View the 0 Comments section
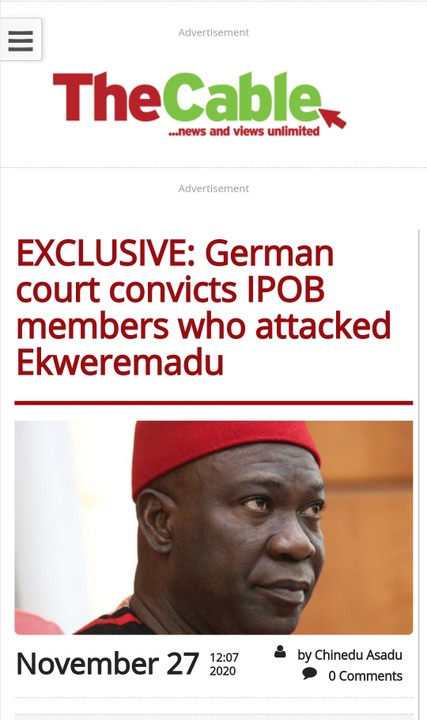Viewport: 427px width, 720px height. 365,676
